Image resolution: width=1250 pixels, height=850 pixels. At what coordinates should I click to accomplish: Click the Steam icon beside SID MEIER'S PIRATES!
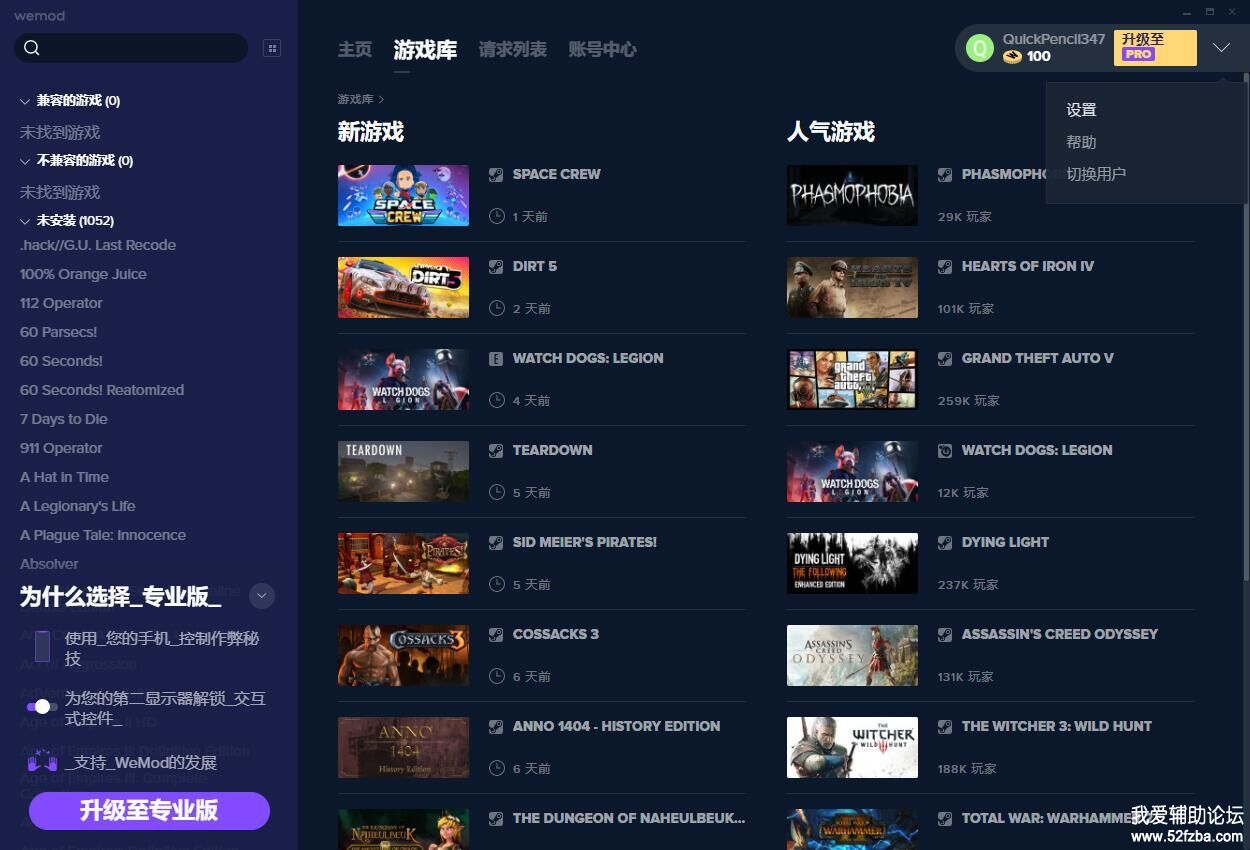click(x=496, y=542)
